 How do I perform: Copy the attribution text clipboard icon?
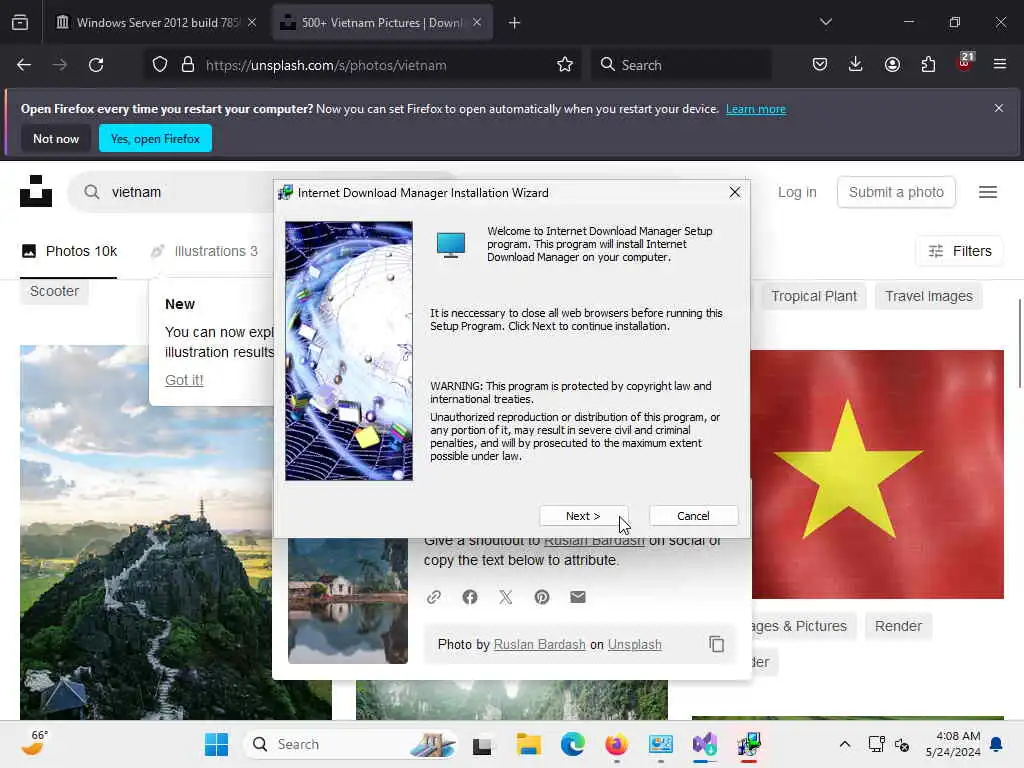(716, 644)
